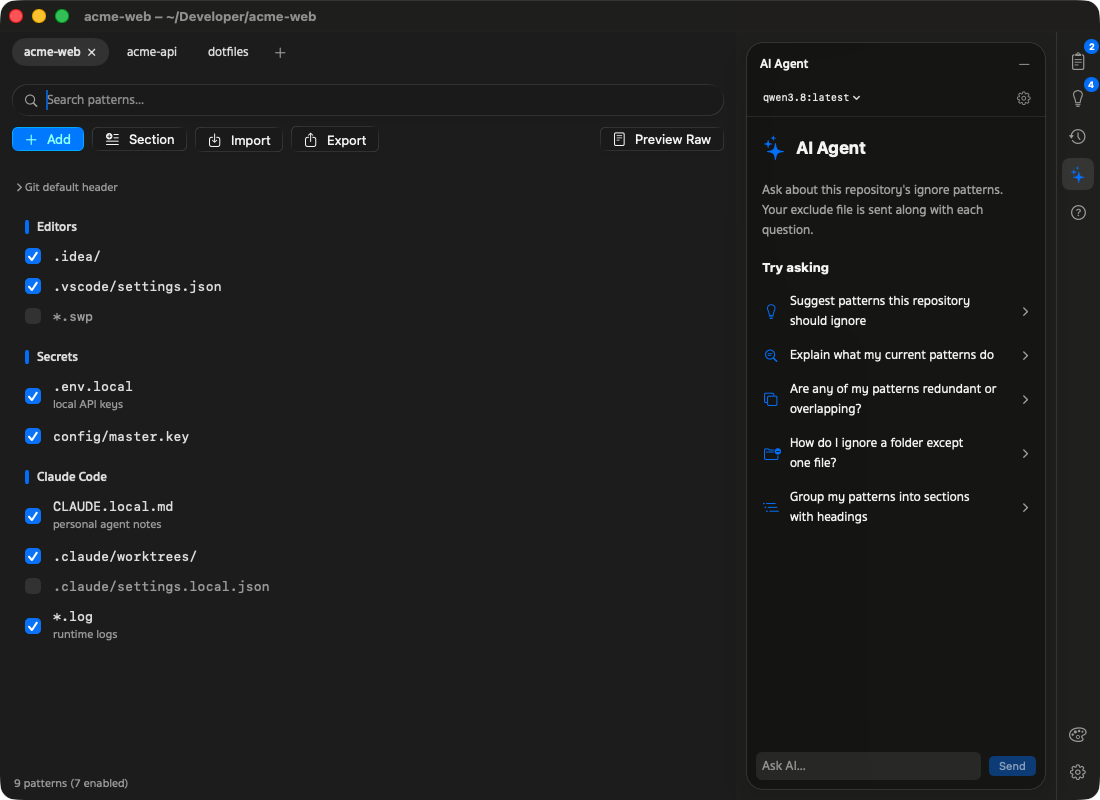Click the 'runtime logs' description
The image size is (1100, 800).
tap(85, 634)
